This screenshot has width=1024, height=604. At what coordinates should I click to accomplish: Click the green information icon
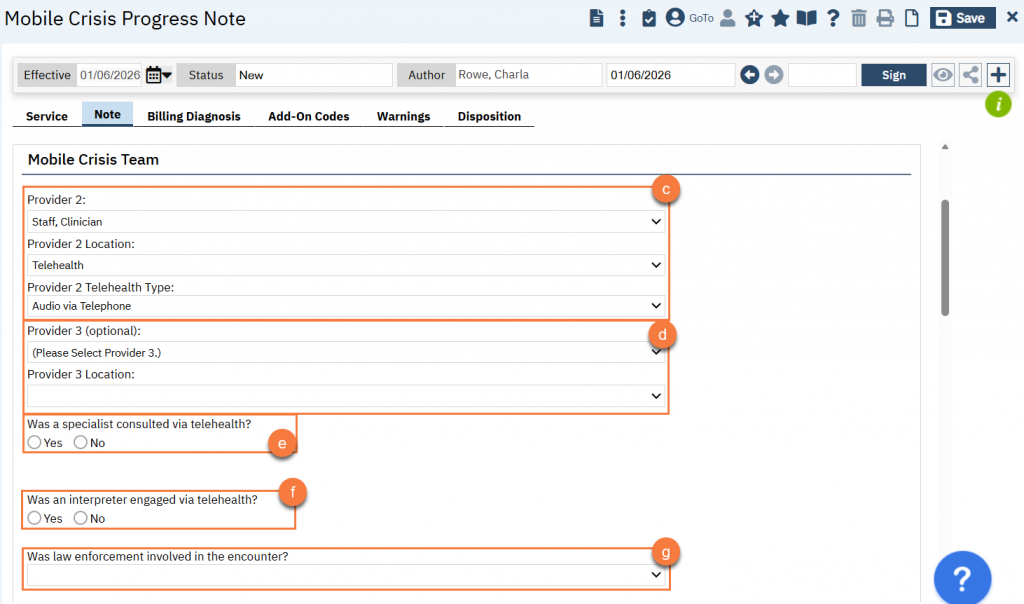coord(998,103)
